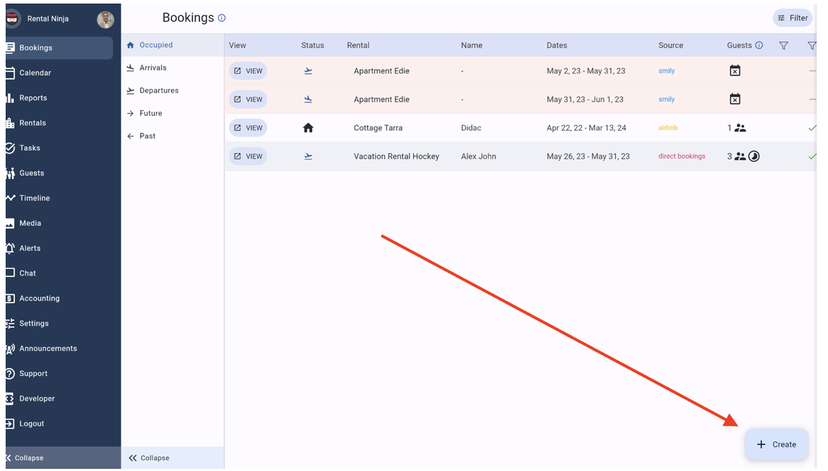Click the Guests column info icon

click(759, 46)
